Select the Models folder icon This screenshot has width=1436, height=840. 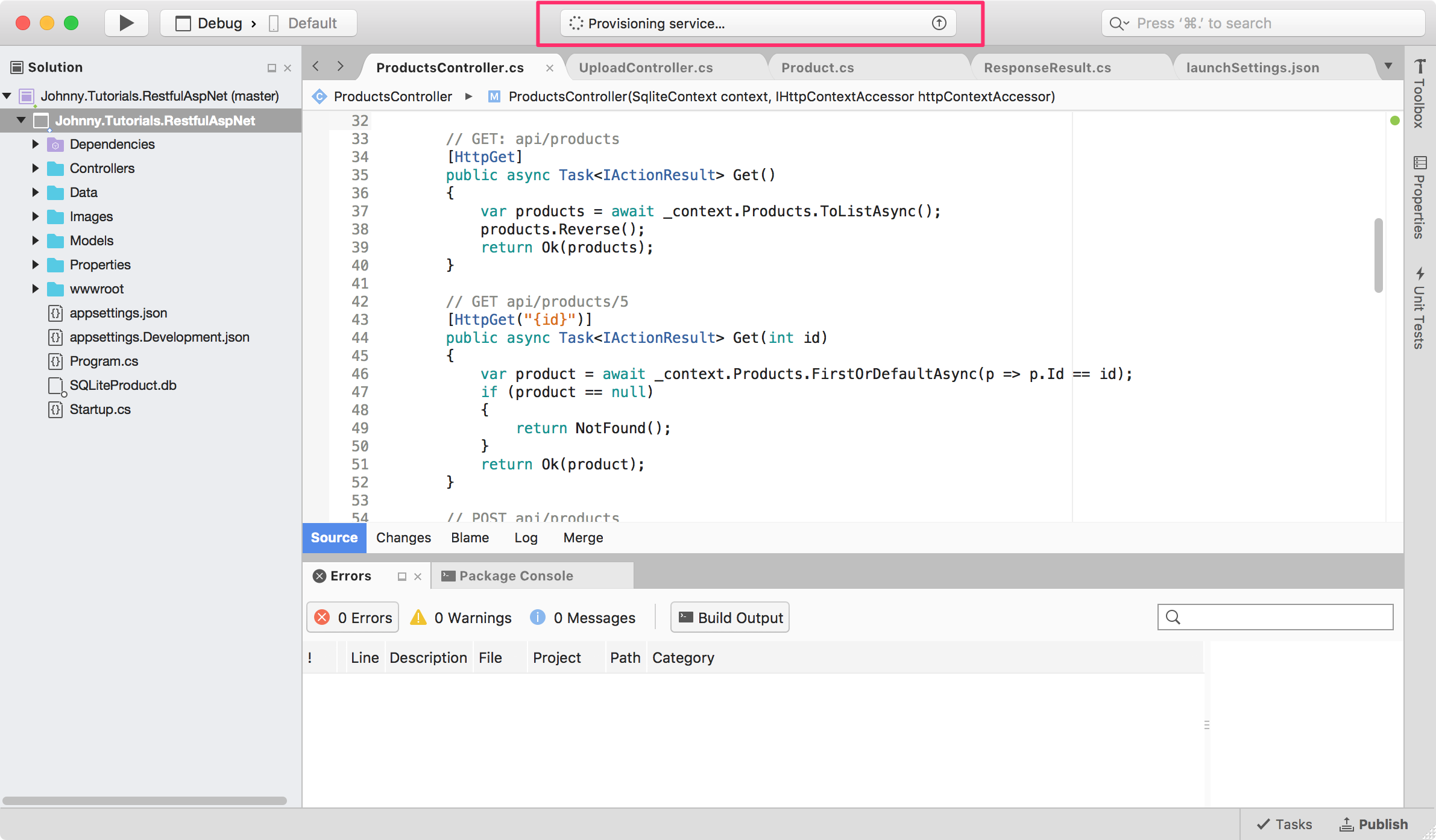click(x=55, y=241)
